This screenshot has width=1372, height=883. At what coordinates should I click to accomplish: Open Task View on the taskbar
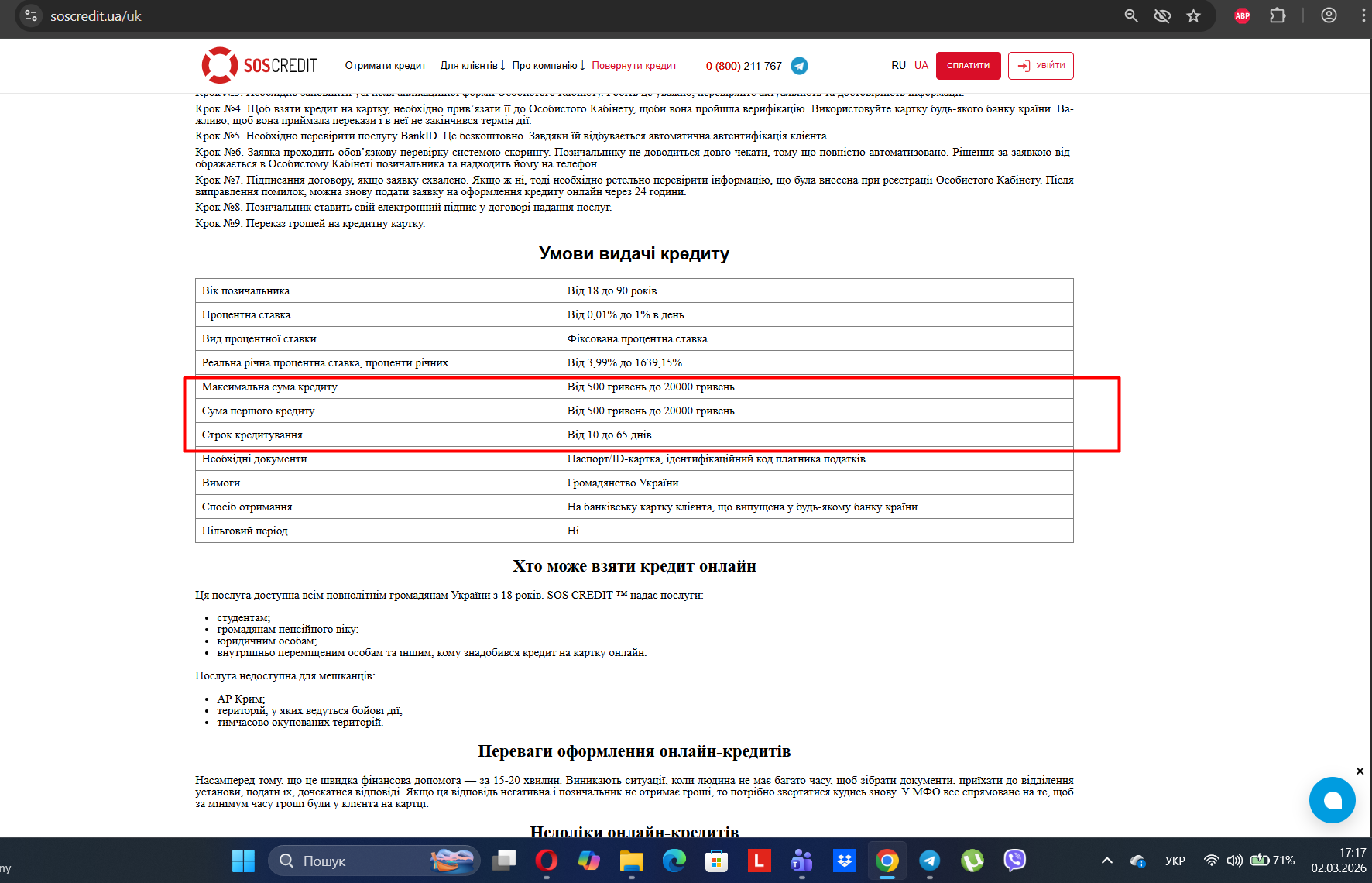(505, 861)
